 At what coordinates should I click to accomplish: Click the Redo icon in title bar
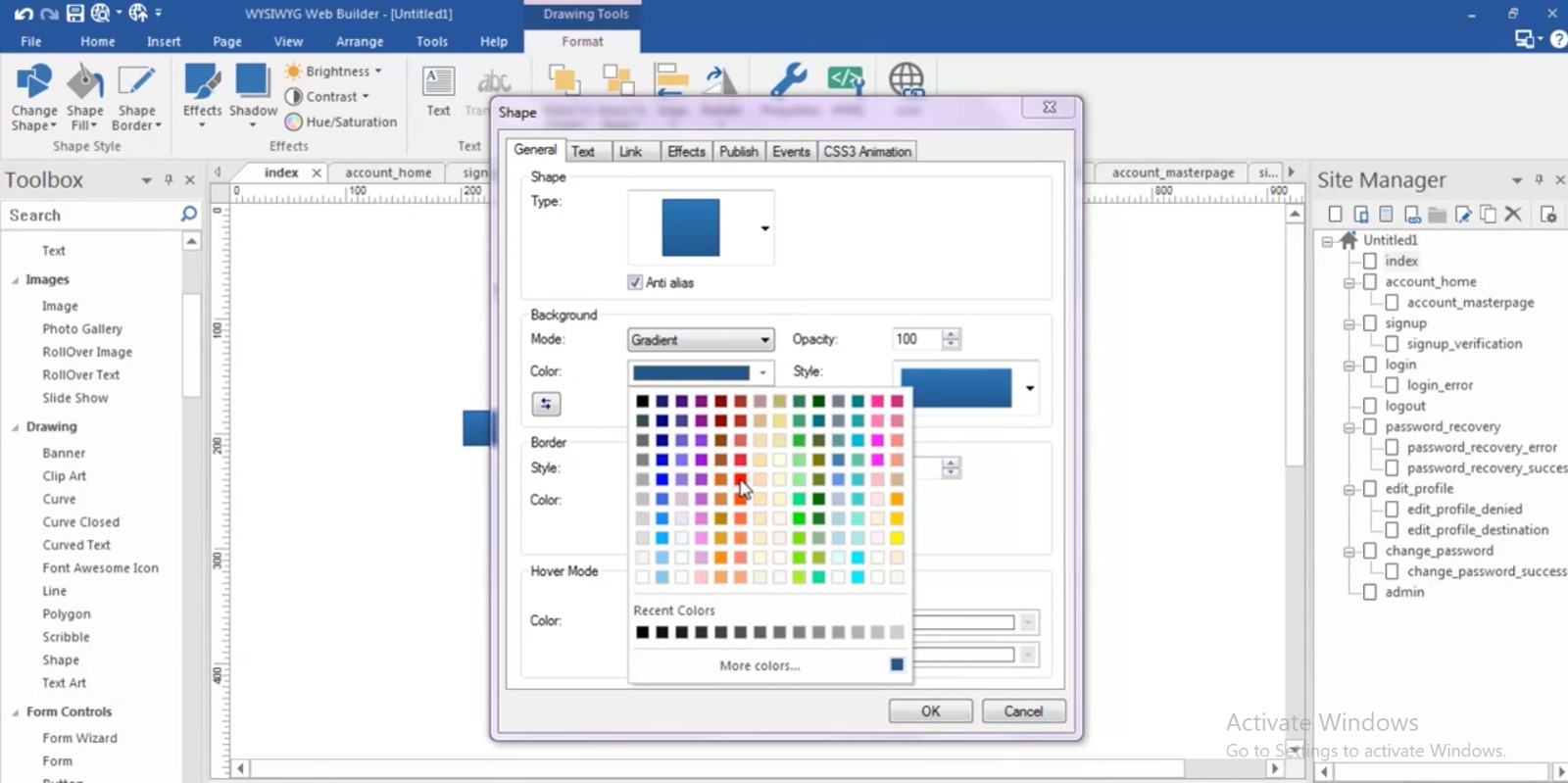(49, 14)
